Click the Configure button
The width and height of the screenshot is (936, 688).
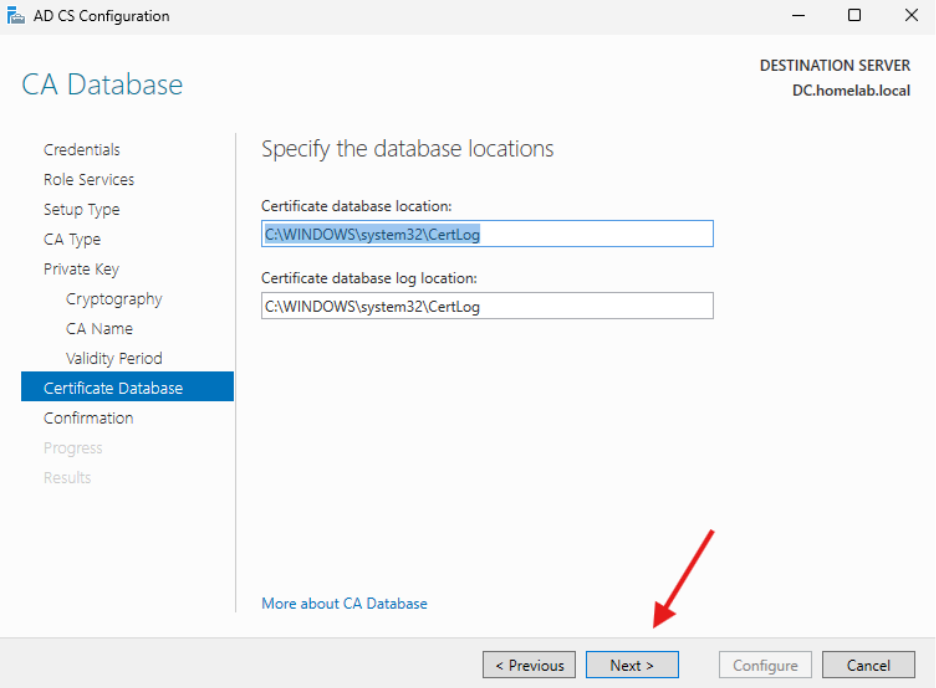click(x=764, y=664)
